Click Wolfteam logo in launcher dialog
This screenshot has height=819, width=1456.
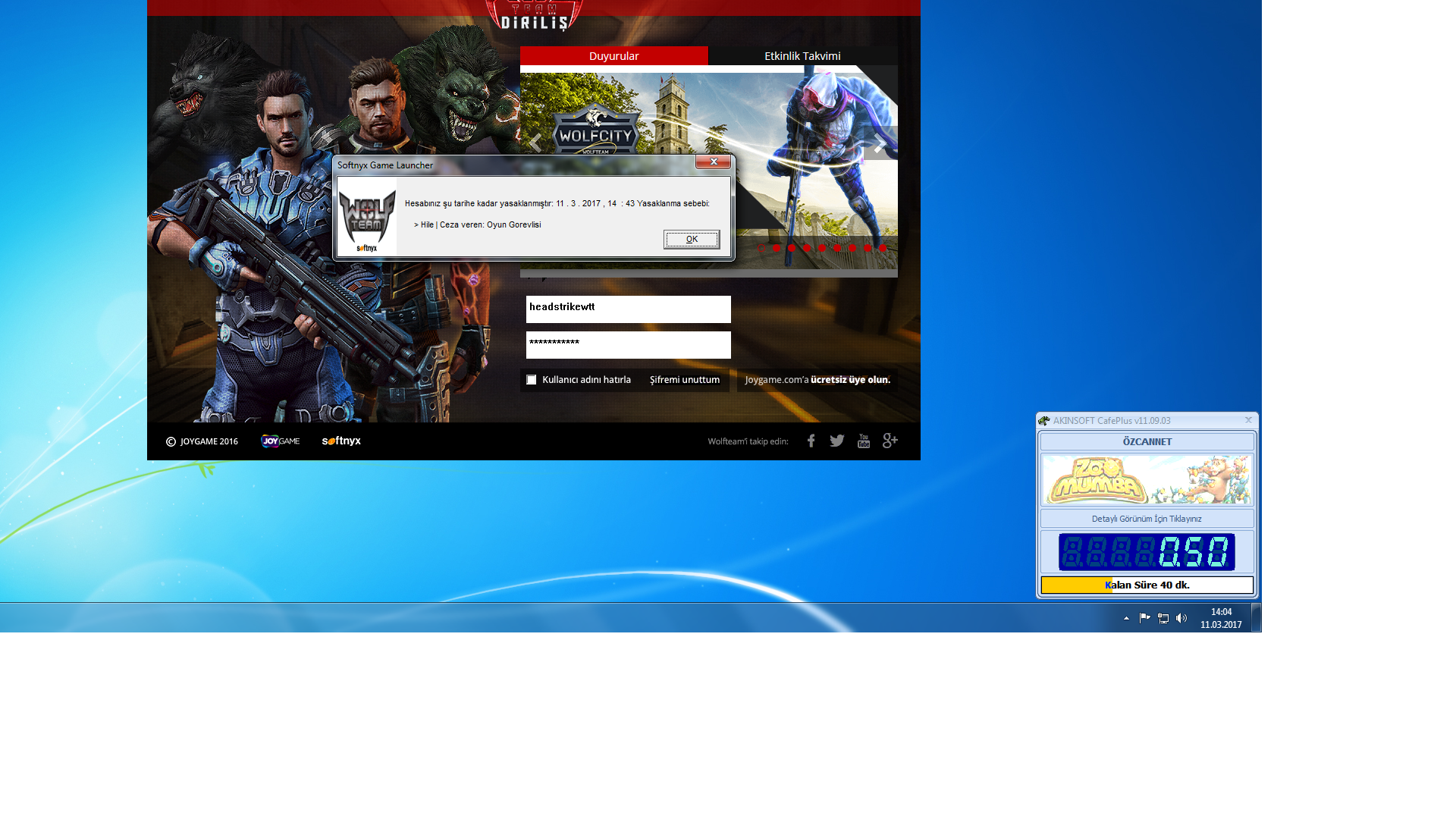367,217
